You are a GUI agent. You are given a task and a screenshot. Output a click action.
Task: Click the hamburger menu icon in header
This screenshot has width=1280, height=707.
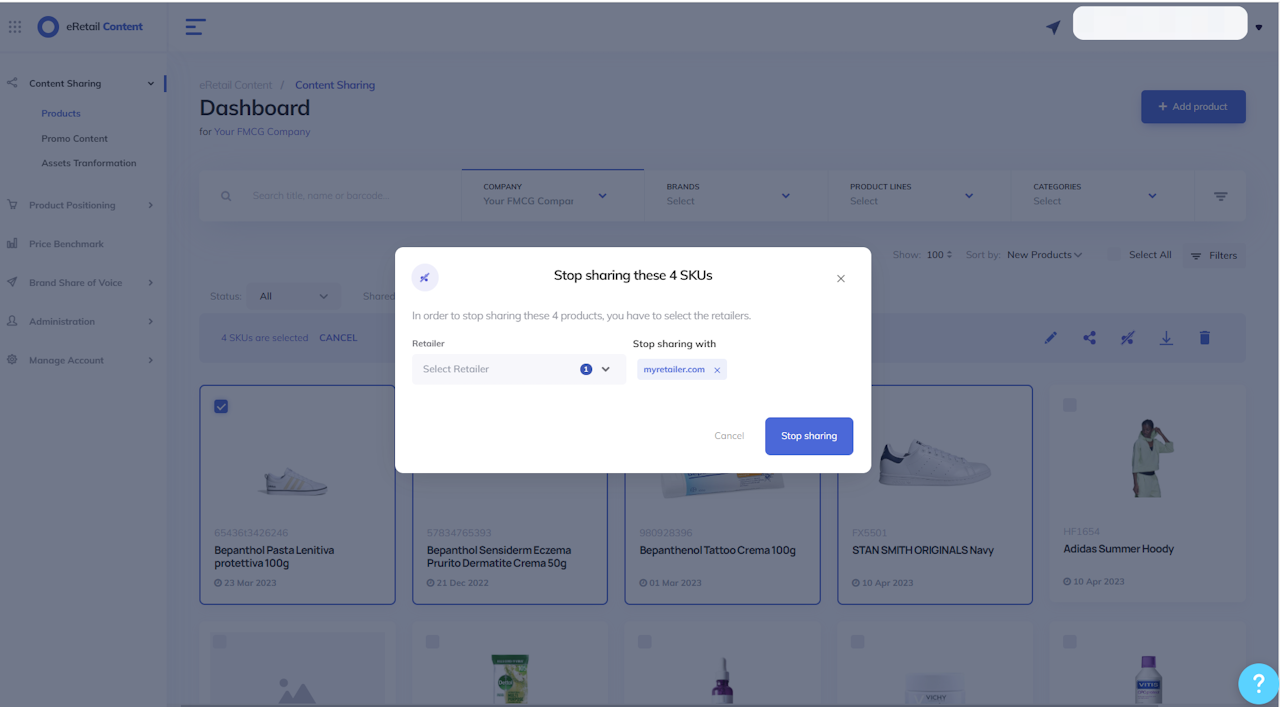[196, 27]
